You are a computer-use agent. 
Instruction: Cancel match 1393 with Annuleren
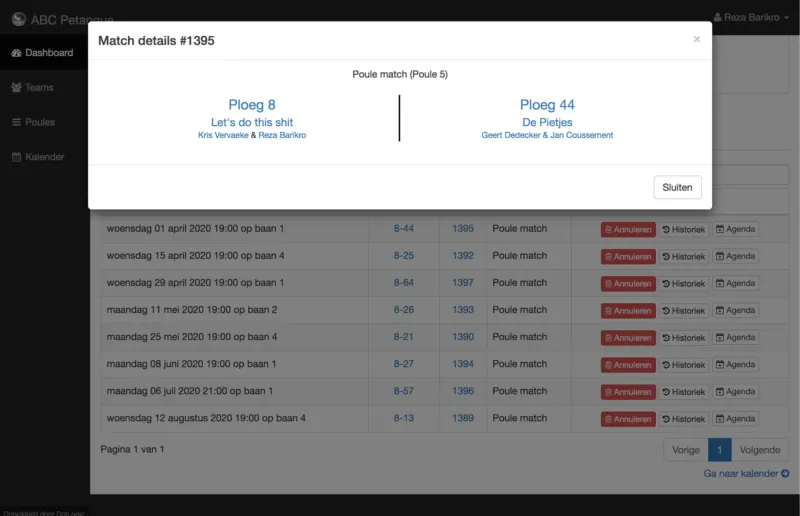[x=628, y=310]
